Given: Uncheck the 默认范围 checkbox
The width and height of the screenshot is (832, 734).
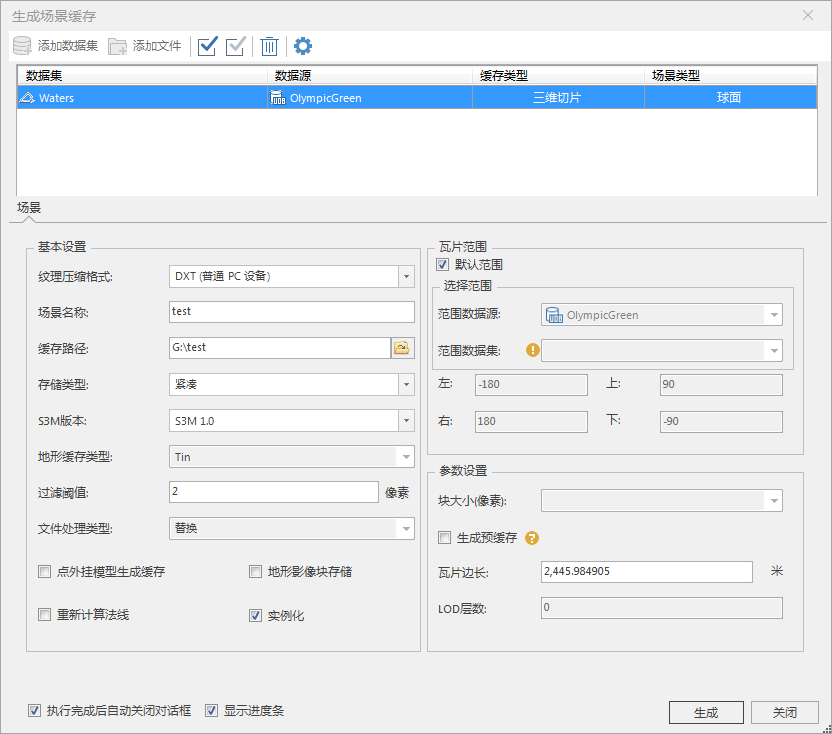Looking at the screenshot, I should (443, 265).
